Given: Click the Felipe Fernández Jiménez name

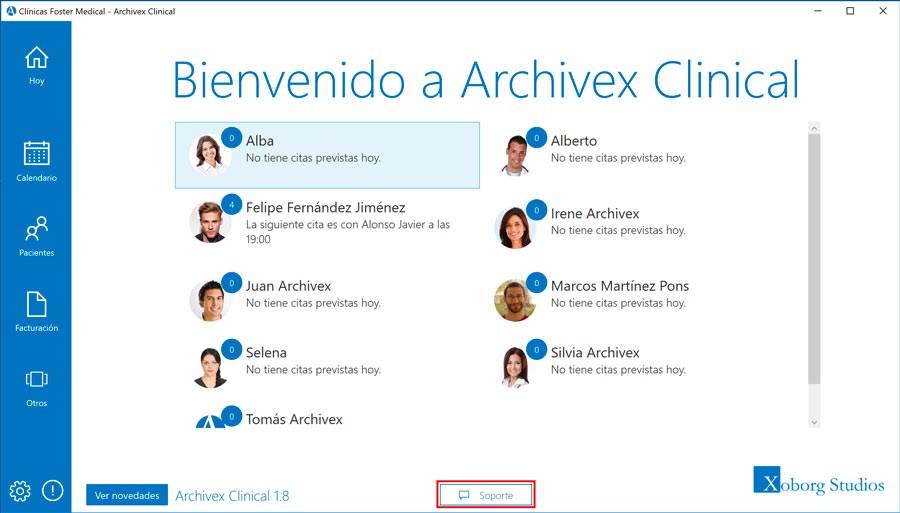Looking at the screenshot, I should (x=325, y=208).
